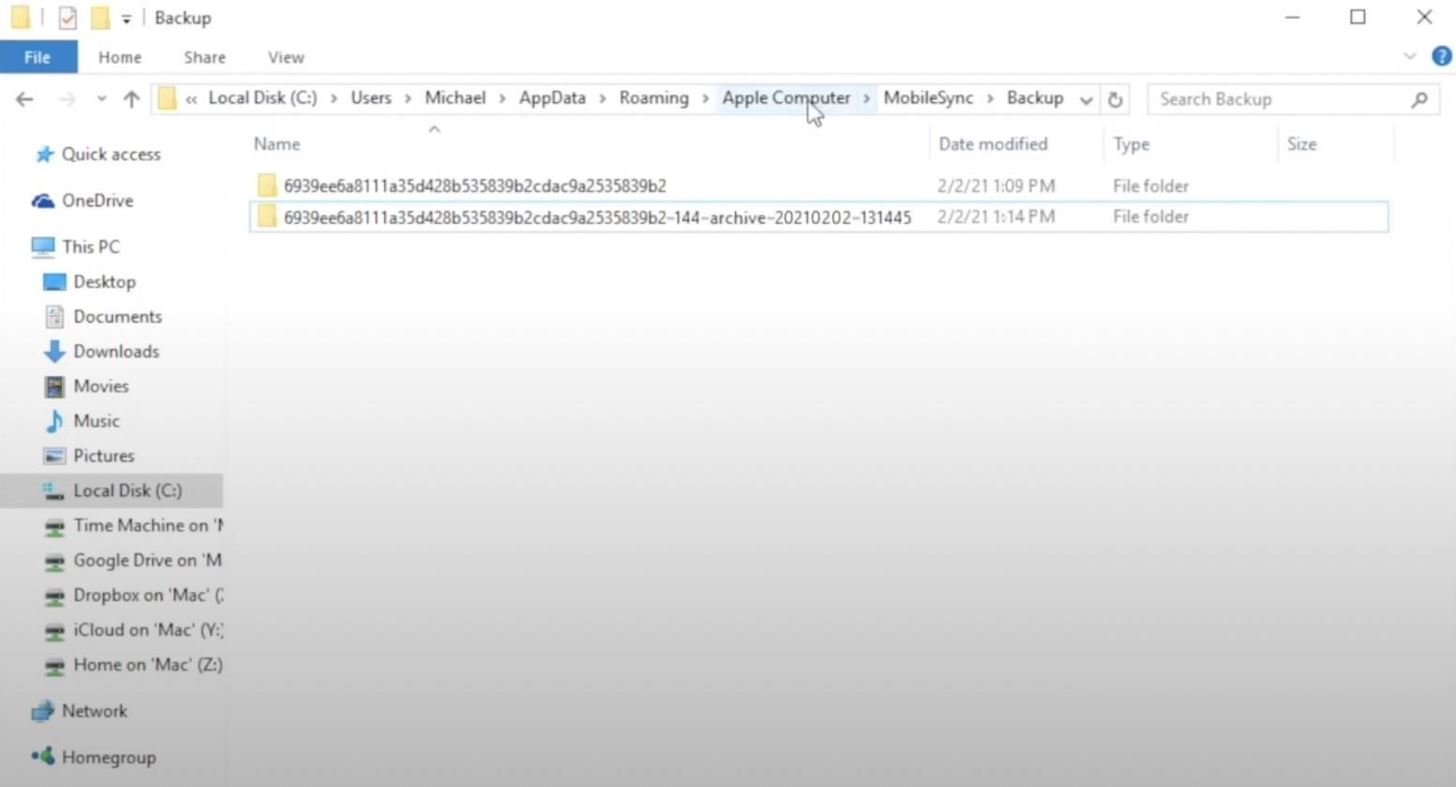
Task: Click the Homegroup icon in sidebar
Action: (x=43, y=757)
